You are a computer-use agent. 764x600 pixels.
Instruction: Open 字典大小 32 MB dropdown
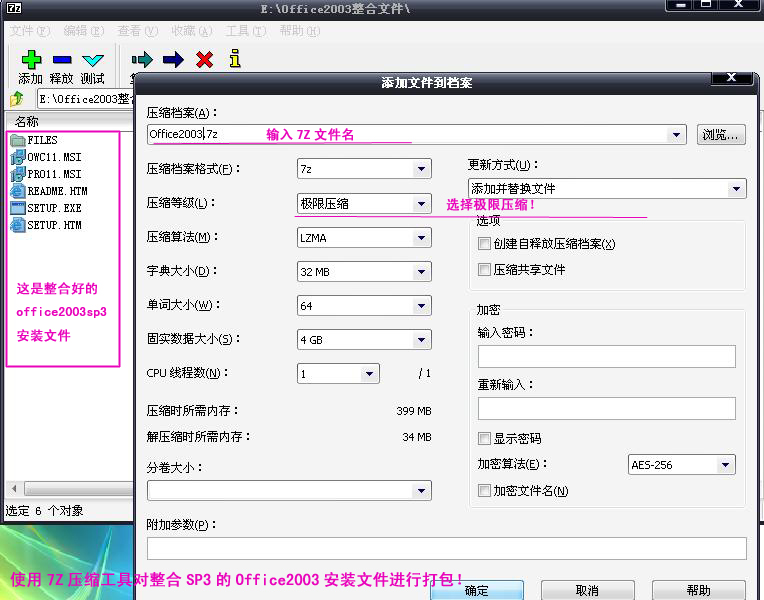point(421,271)
